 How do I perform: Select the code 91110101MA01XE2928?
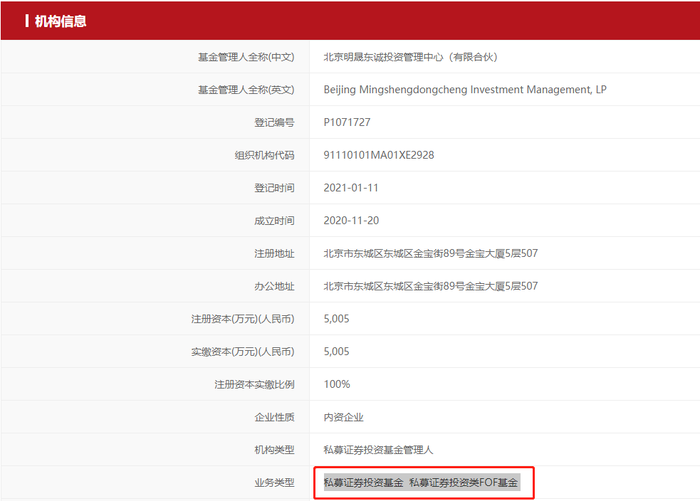point(379,155)
